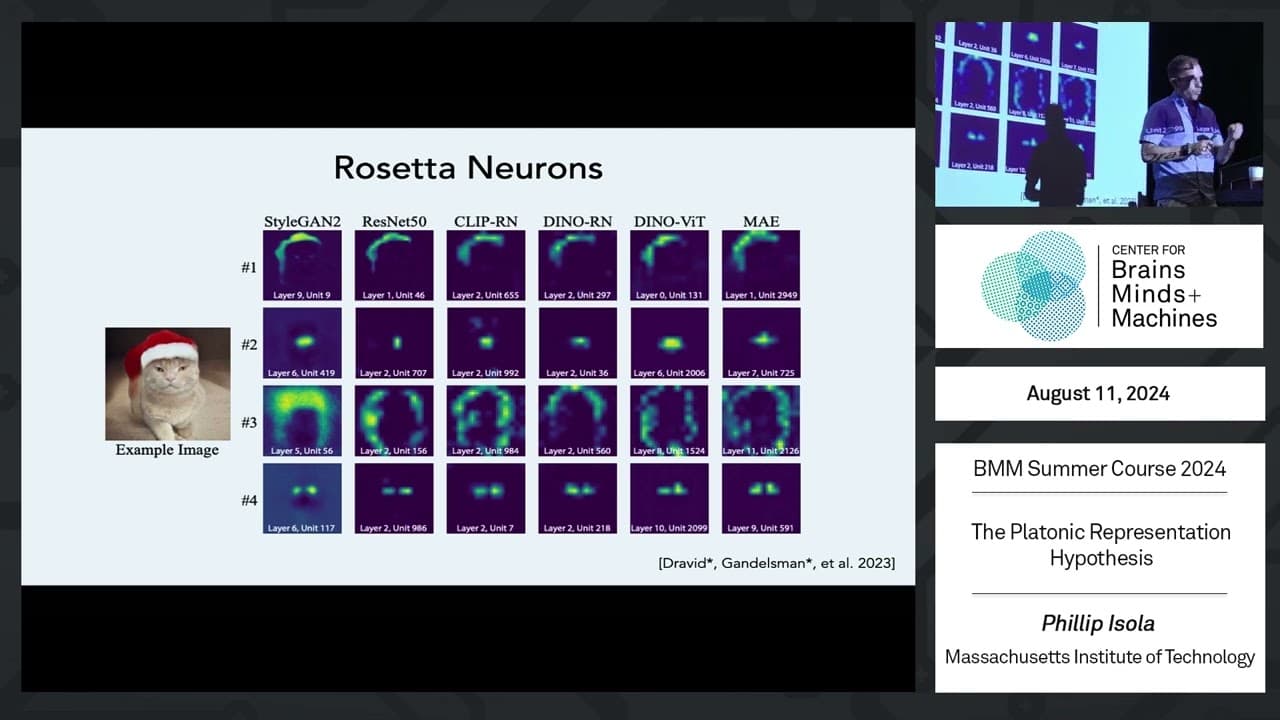Click the Phillip Isola speaker name
Viewport: 1280px width, 720px height.
(1098, 624)
